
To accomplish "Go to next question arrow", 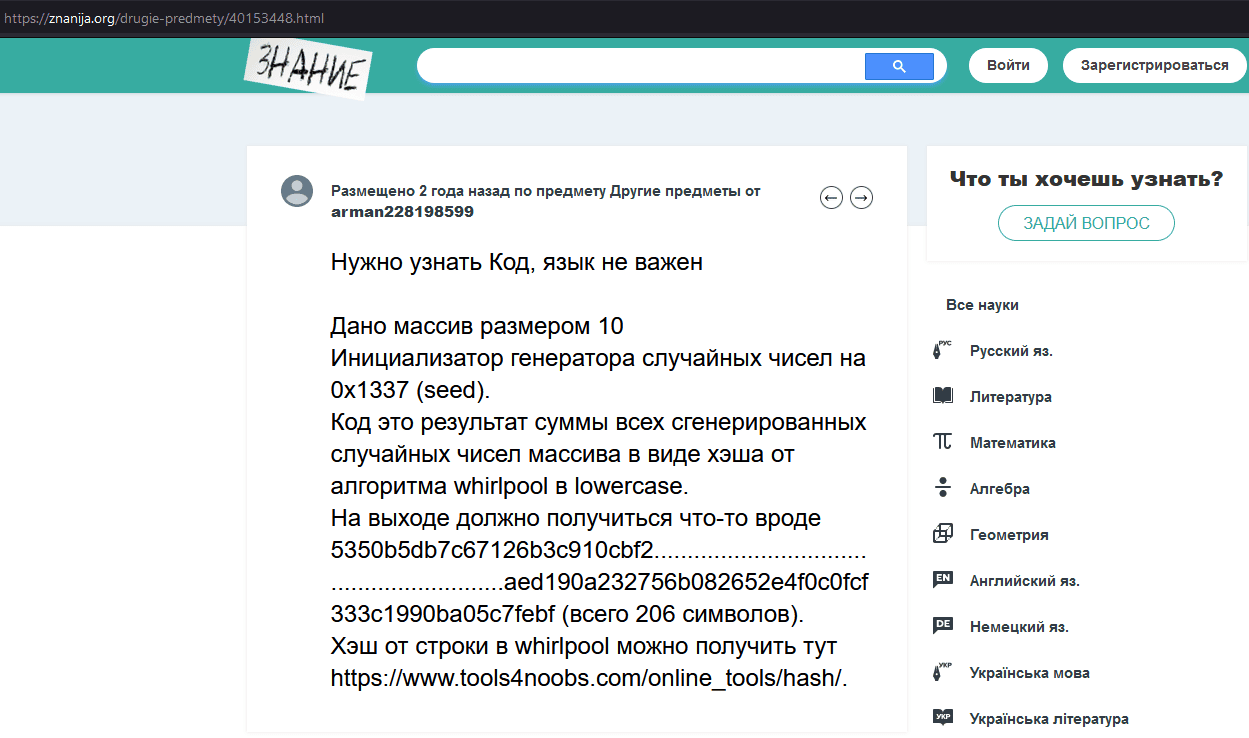I will (861, 198).
